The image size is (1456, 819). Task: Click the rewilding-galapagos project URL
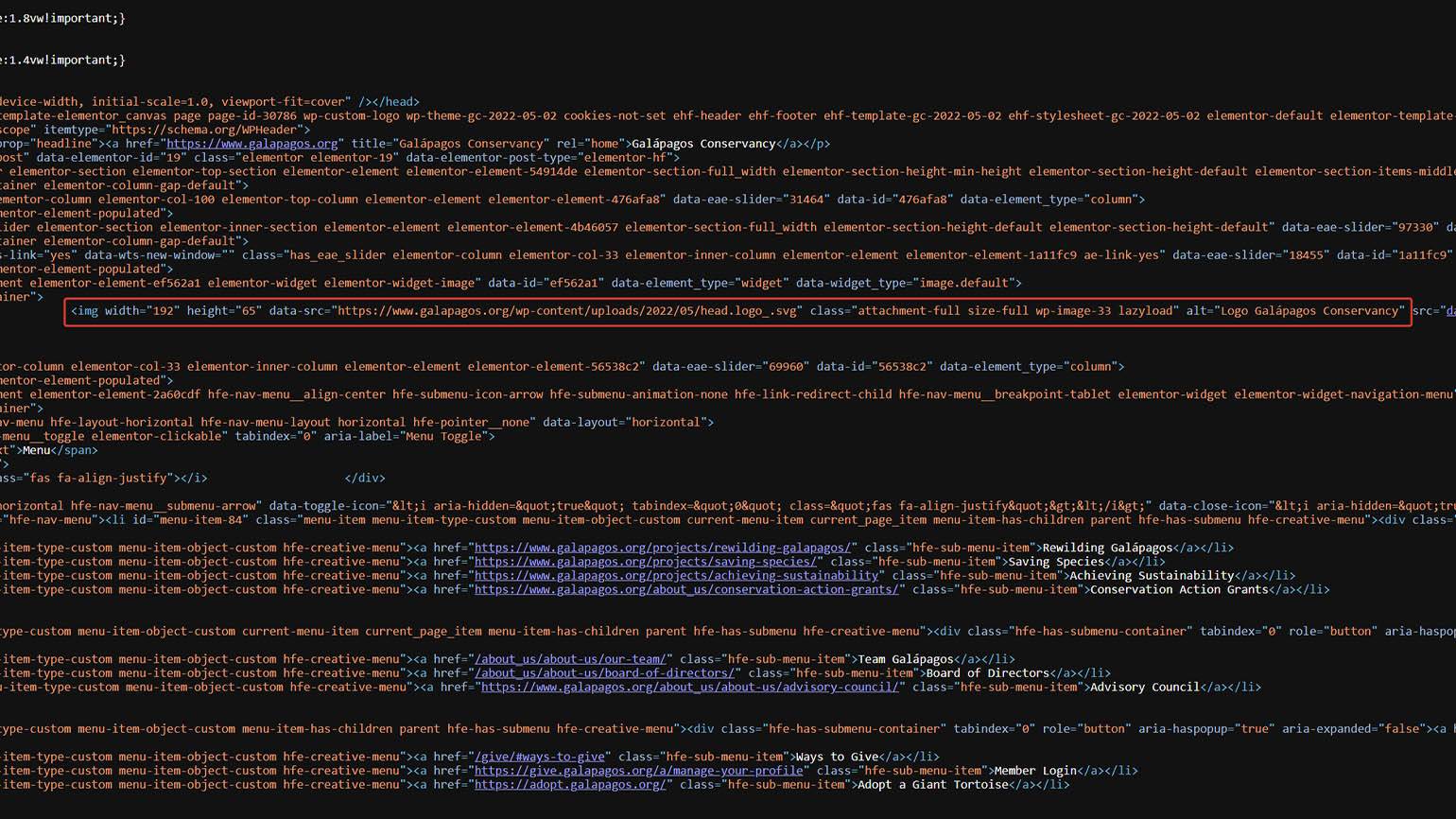click(664, 548)
